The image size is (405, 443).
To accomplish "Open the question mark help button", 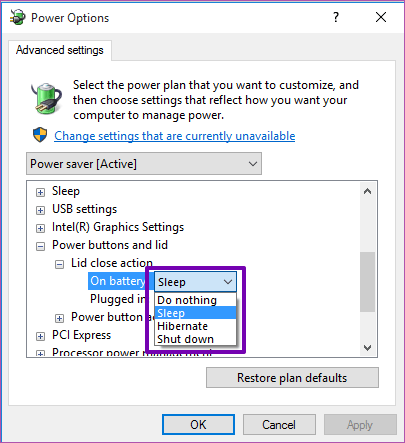I will 336,17.
